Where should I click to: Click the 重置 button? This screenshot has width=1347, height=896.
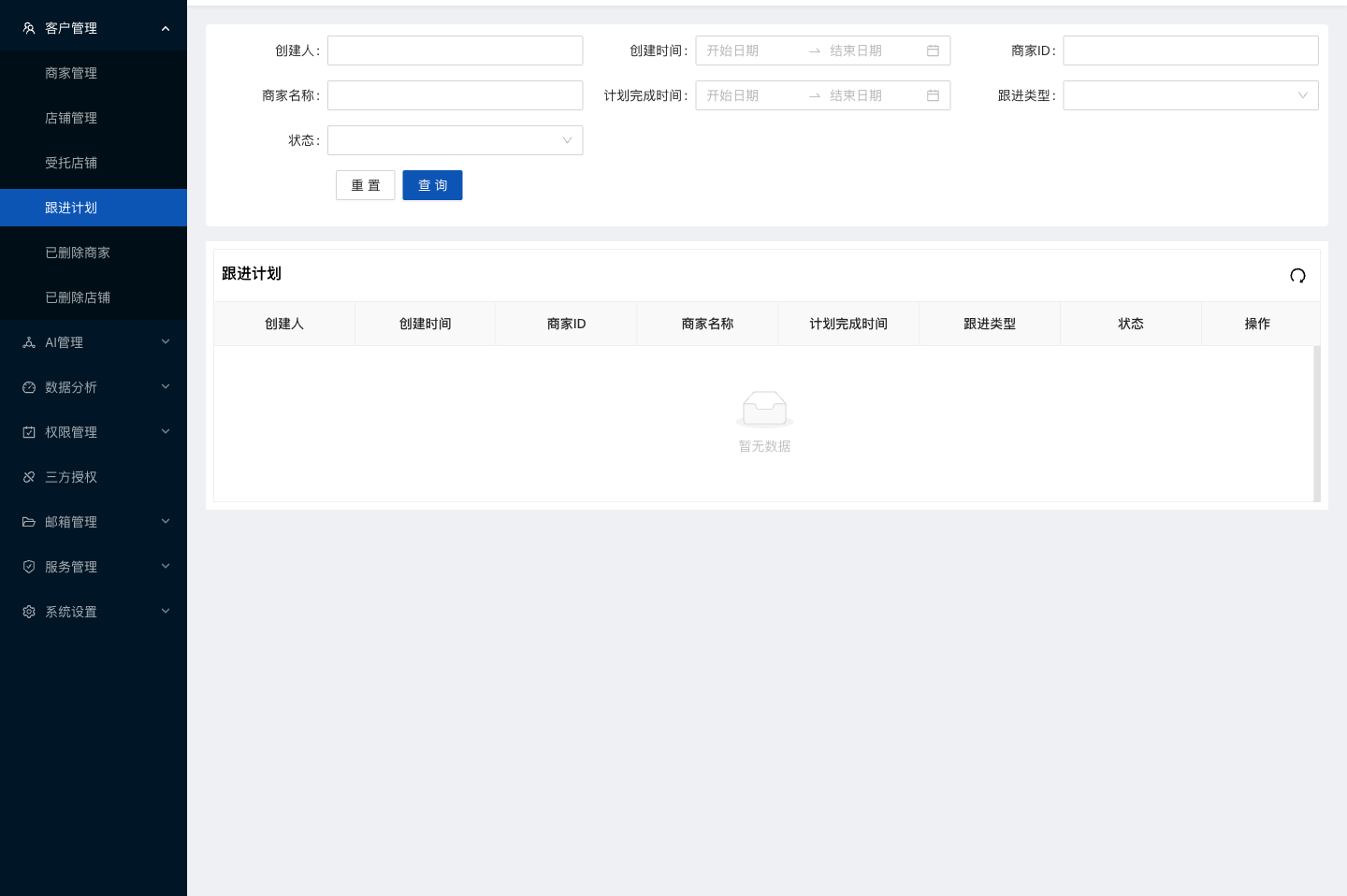point(366,185)
